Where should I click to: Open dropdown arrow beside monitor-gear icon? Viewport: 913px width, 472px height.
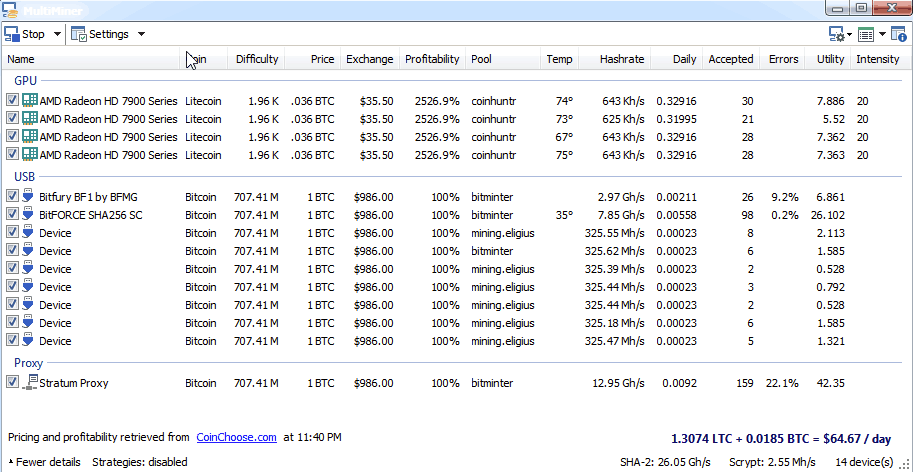[850, 35]
